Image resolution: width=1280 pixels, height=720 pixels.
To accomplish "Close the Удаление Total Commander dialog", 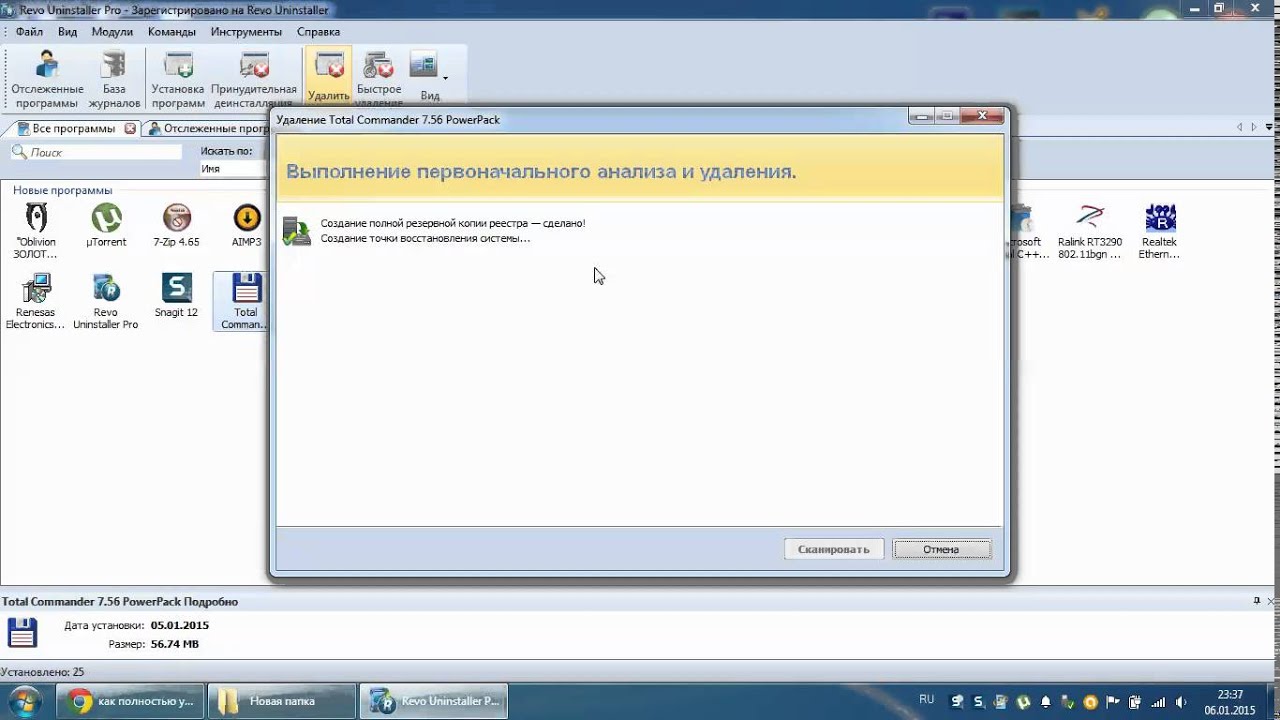I will [x=982, y=116].
